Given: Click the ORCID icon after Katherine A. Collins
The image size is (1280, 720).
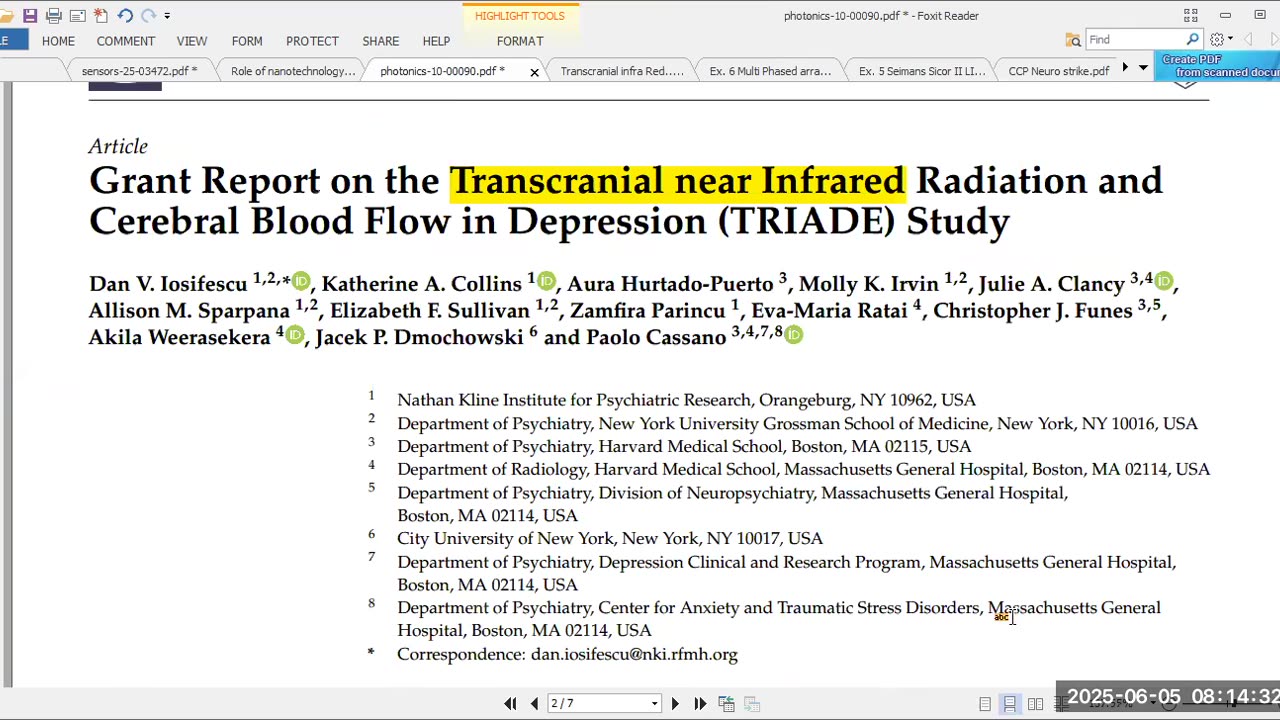Looking at the screenshot, I should (x=546, y=281).
